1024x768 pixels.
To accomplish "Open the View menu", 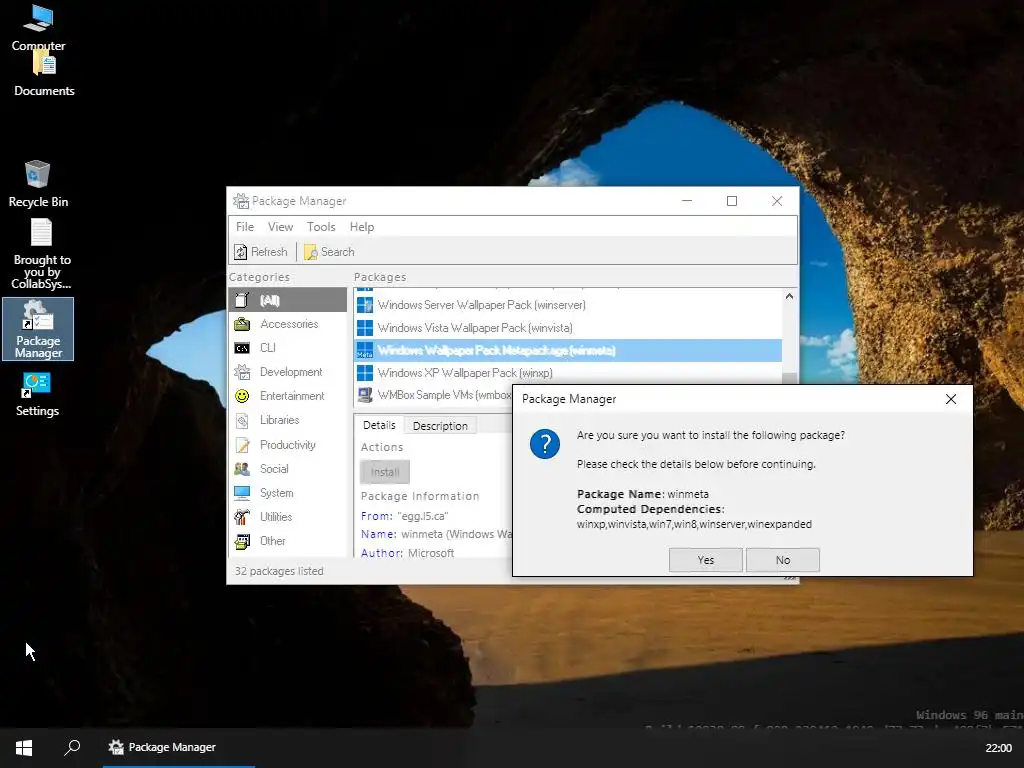I will [x=280, y=227].
